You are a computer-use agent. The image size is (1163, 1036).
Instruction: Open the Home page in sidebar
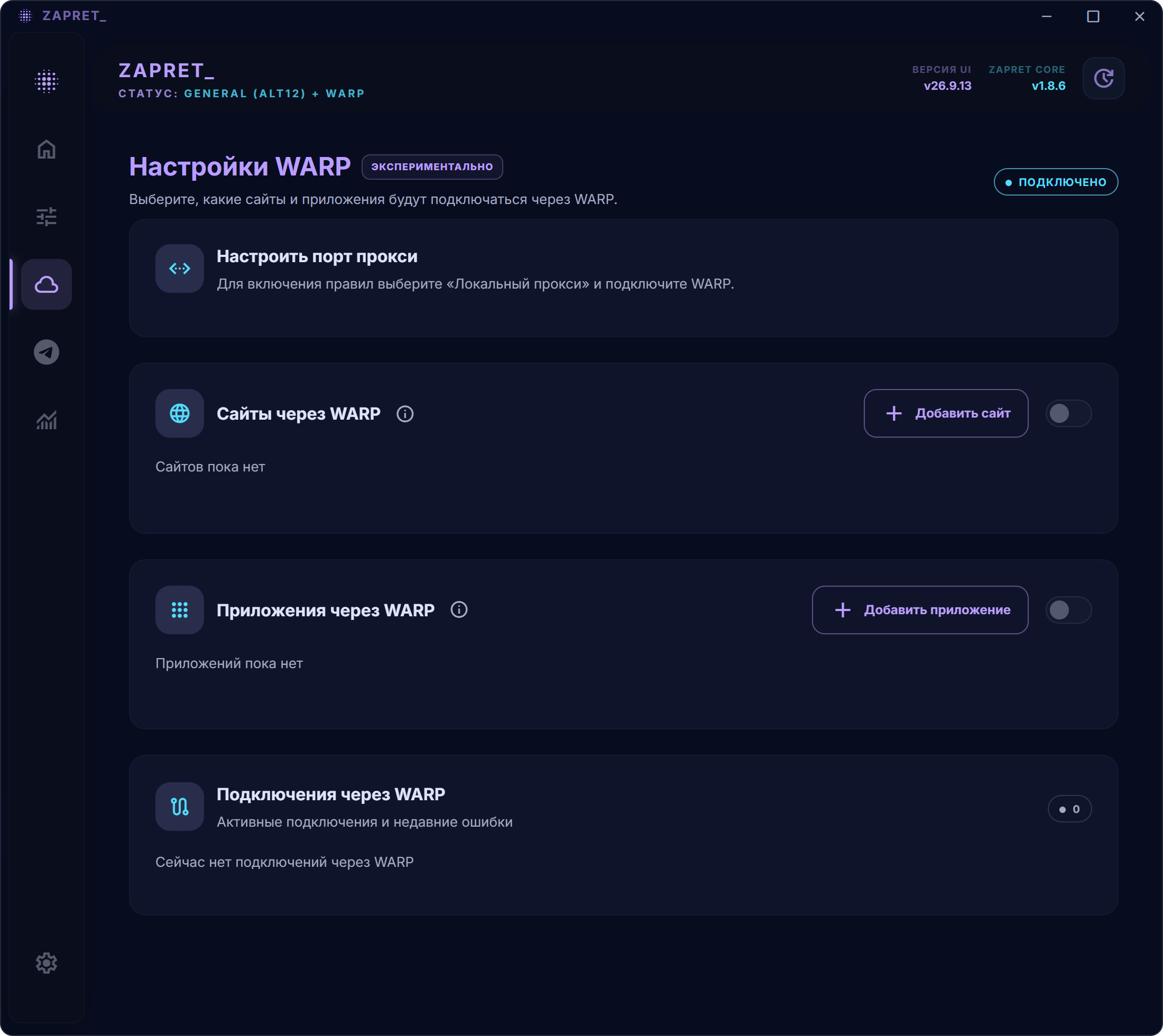coord(46,149)
